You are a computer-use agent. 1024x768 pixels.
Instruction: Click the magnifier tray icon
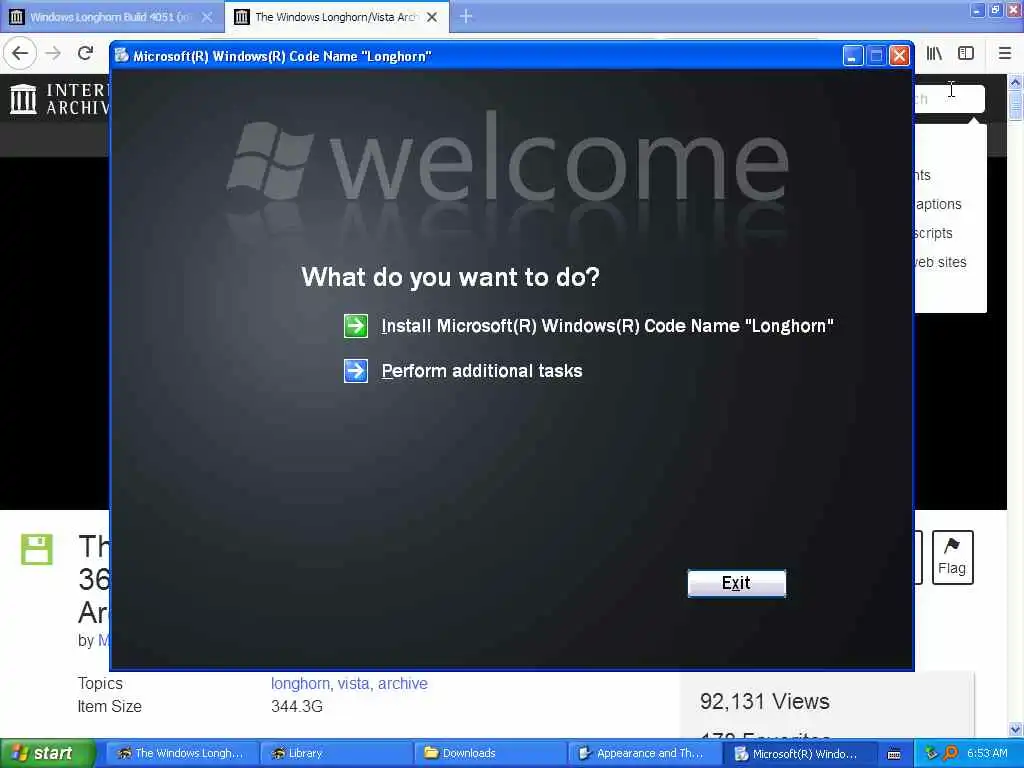click(951, 754)
